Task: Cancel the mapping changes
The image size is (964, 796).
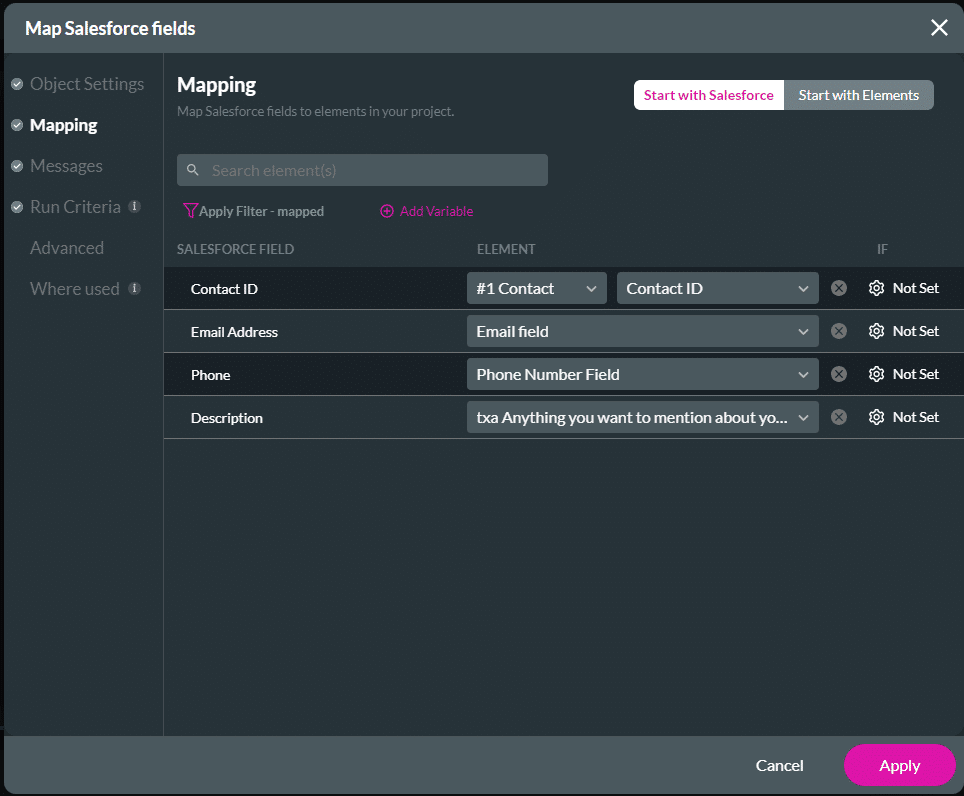Action: 779,765
